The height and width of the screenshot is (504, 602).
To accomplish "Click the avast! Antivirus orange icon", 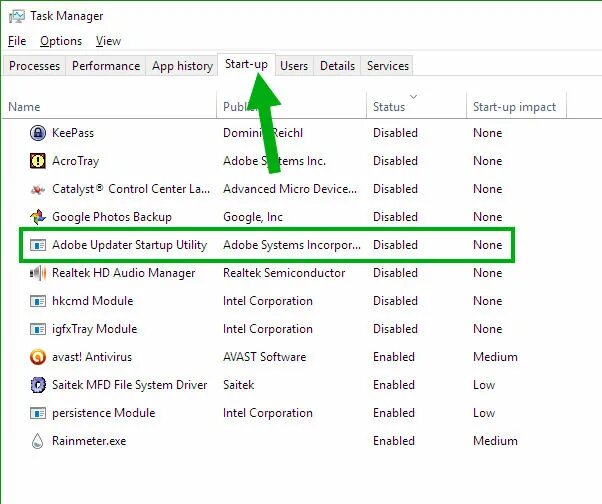I will click(x=38, y=357).
